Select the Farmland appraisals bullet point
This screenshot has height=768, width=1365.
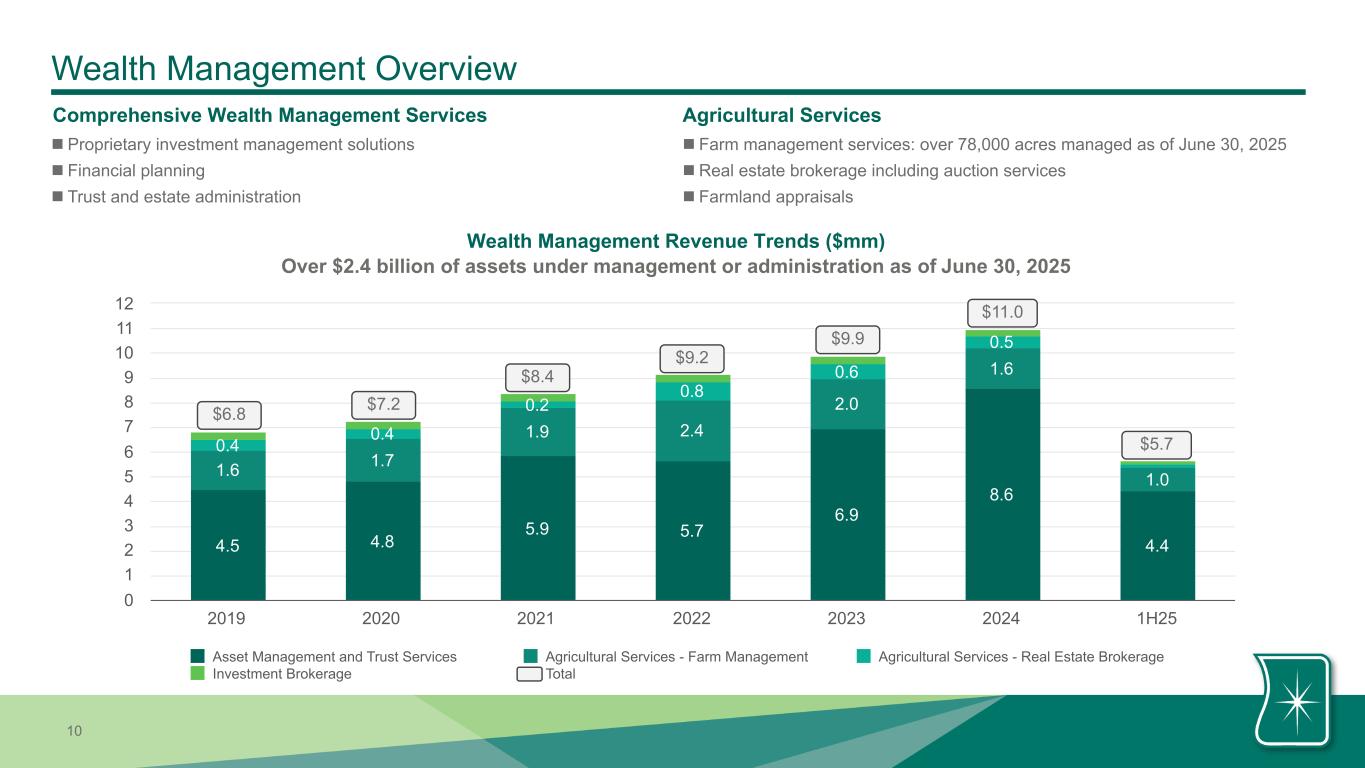(775, 197)
